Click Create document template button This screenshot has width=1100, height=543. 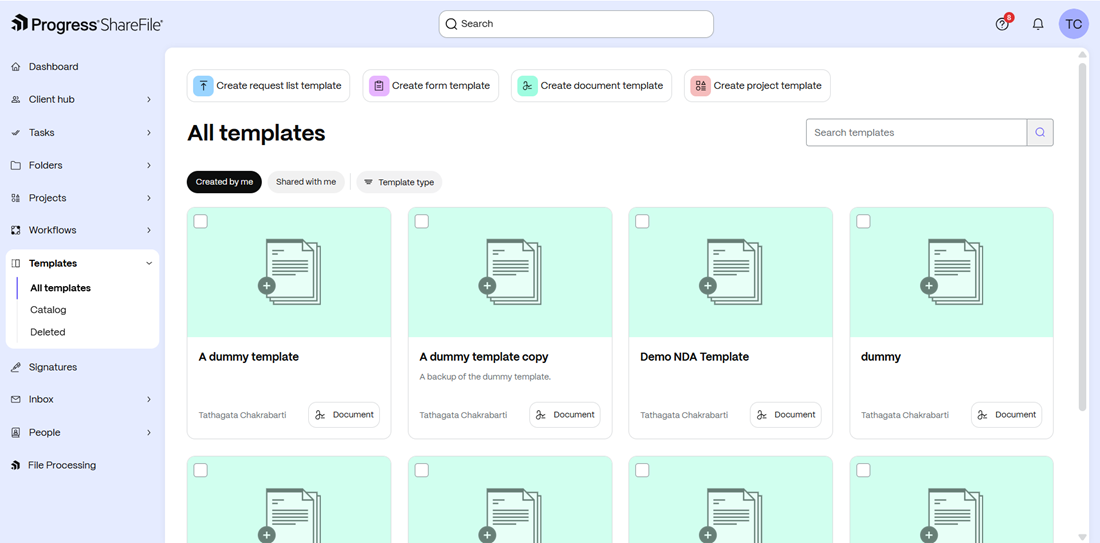[x=591, y=86]
